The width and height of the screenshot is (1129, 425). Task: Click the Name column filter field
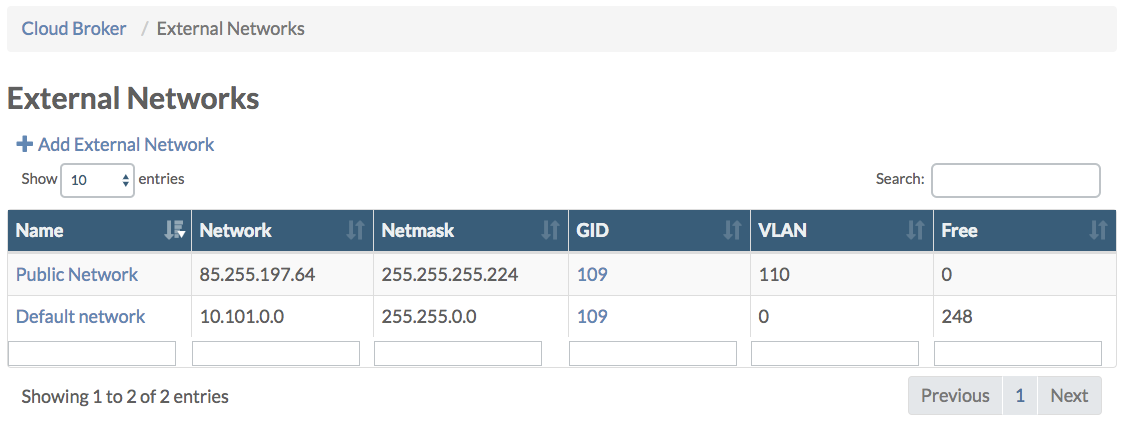[92, 353]
